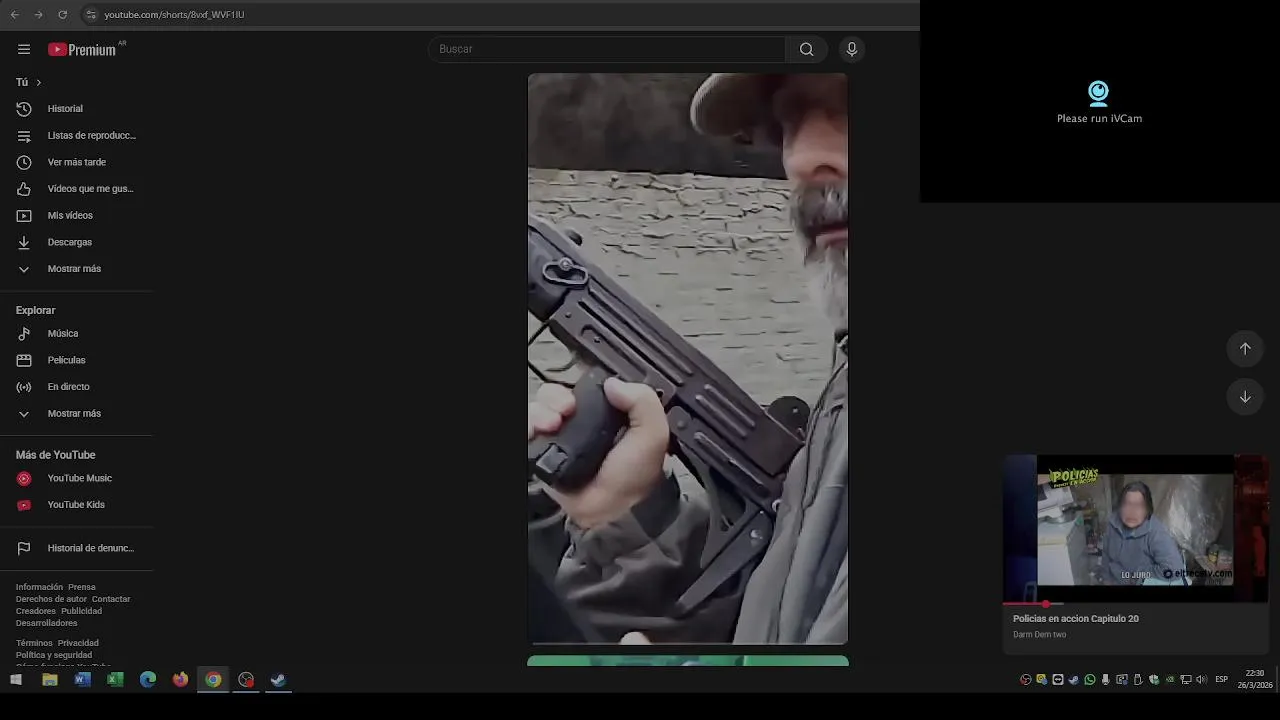The height and width of the screenshot is (720, 1280).
Task: Open Mis vídeos in sidebar
Action: [x=76, y=215]
